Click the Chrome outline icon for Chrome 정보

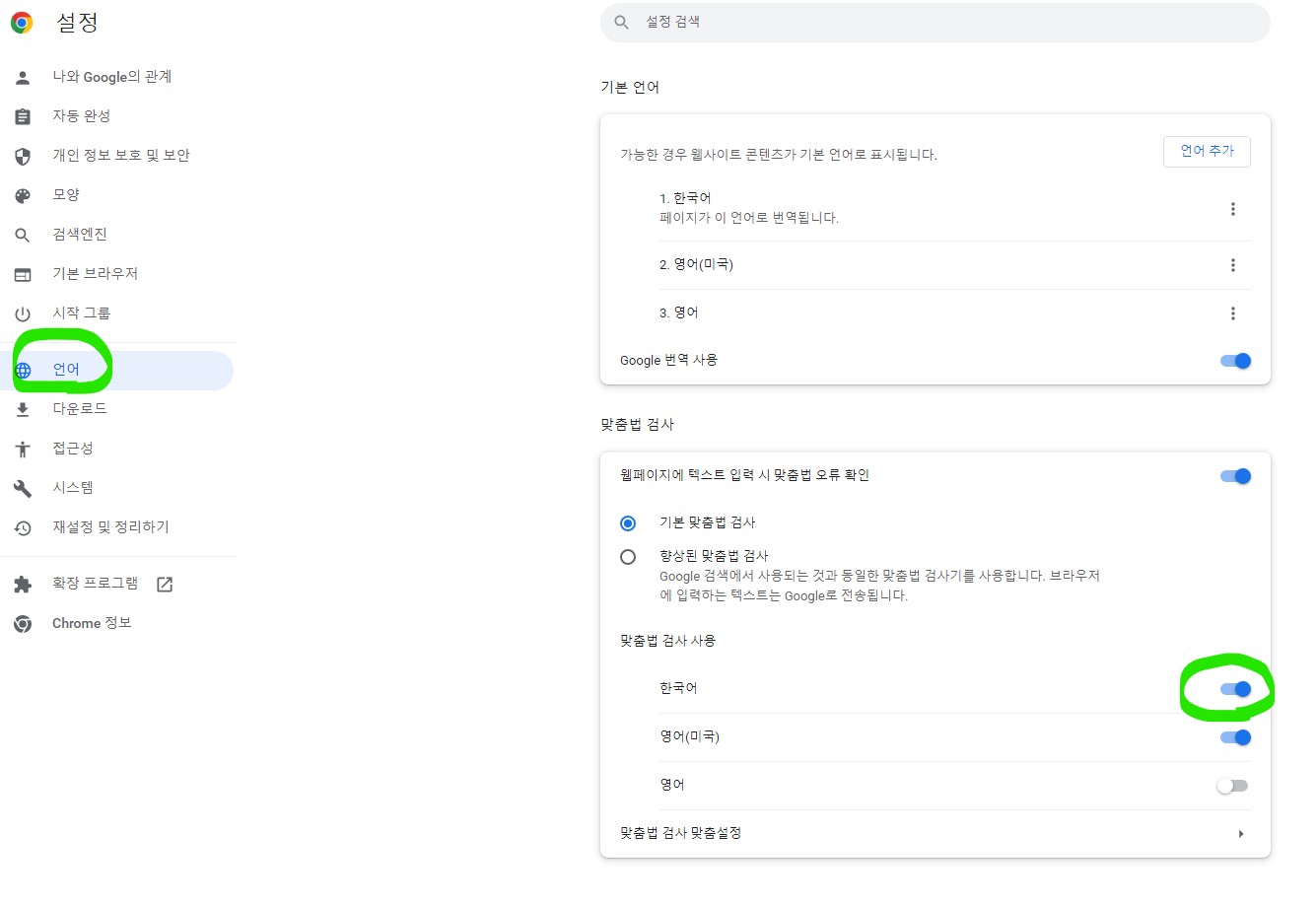[23, 623]
